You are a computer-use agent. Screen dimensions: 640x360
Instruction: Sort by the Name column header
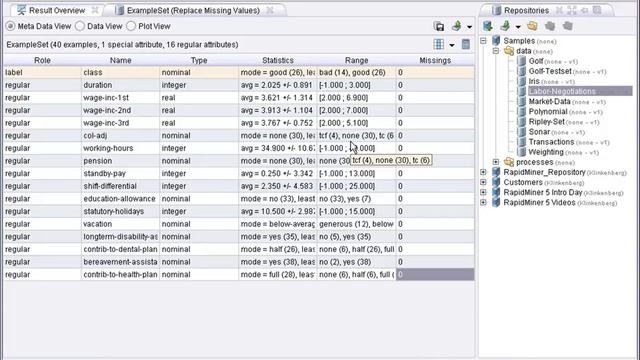click(x=120, y=60)
